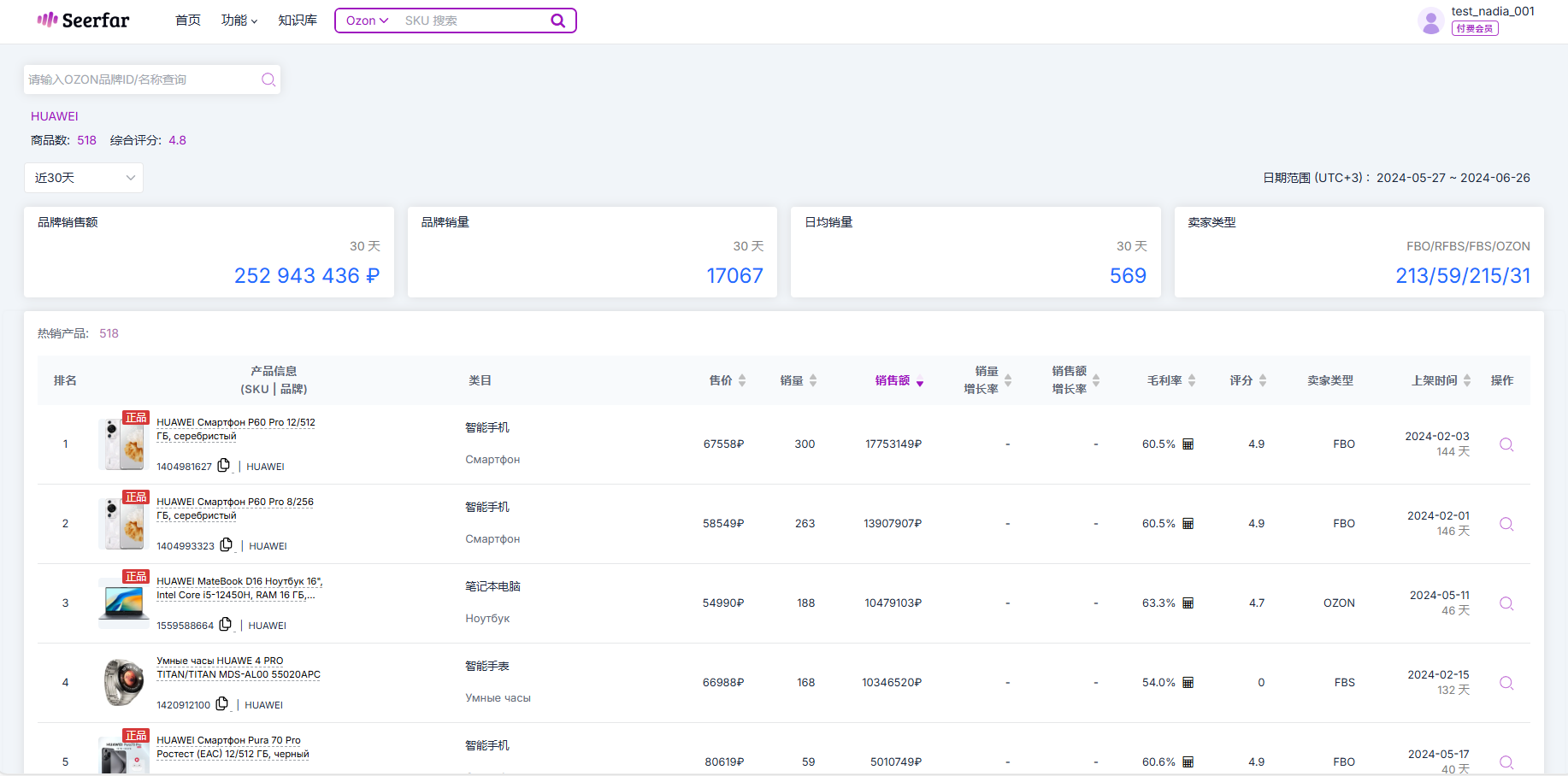
Task: Click the detail magnifier in row 1
Action: (1506, 444)
